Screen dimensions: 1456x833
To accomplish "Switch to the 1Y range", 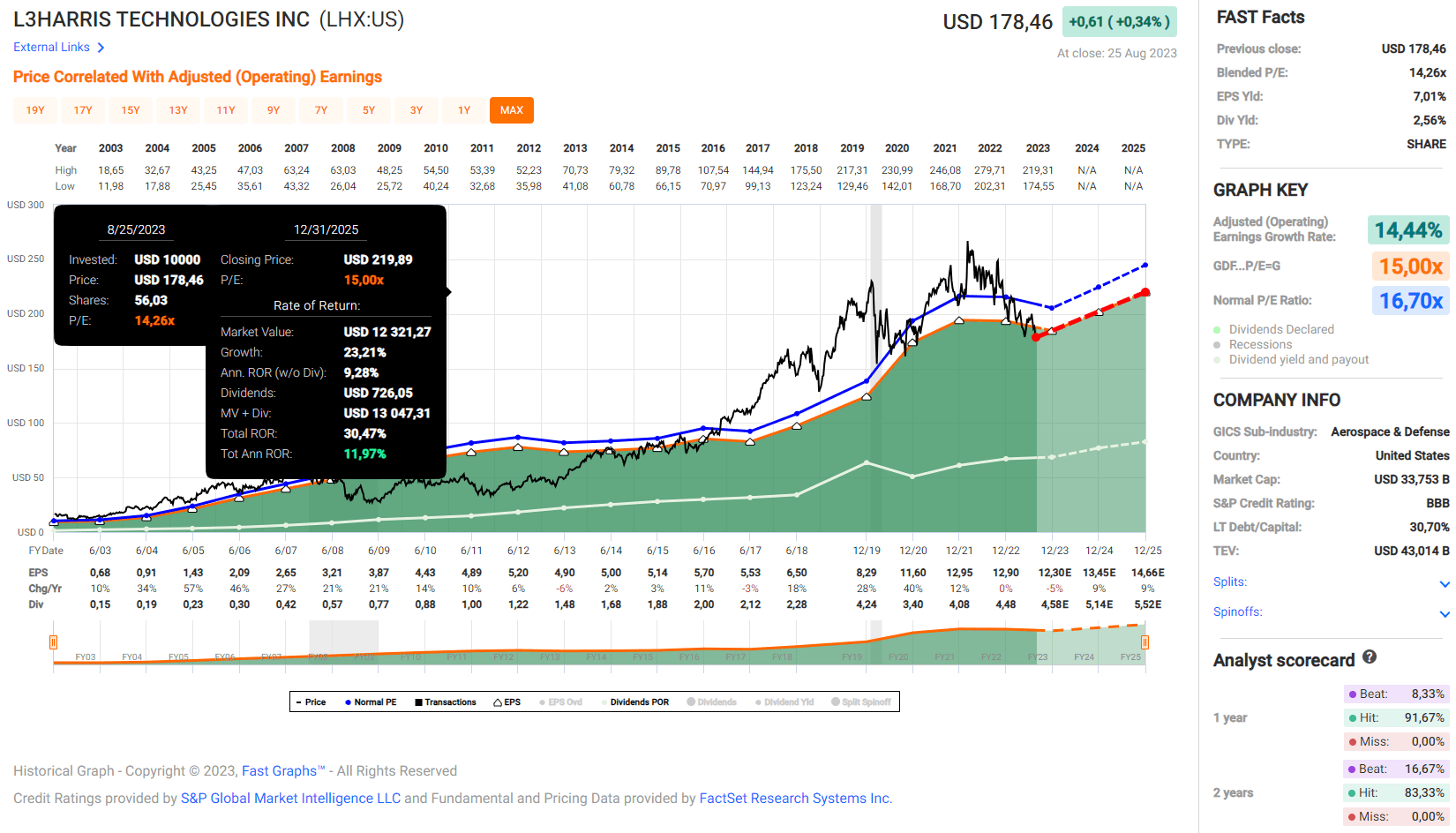I will point(464,110).
